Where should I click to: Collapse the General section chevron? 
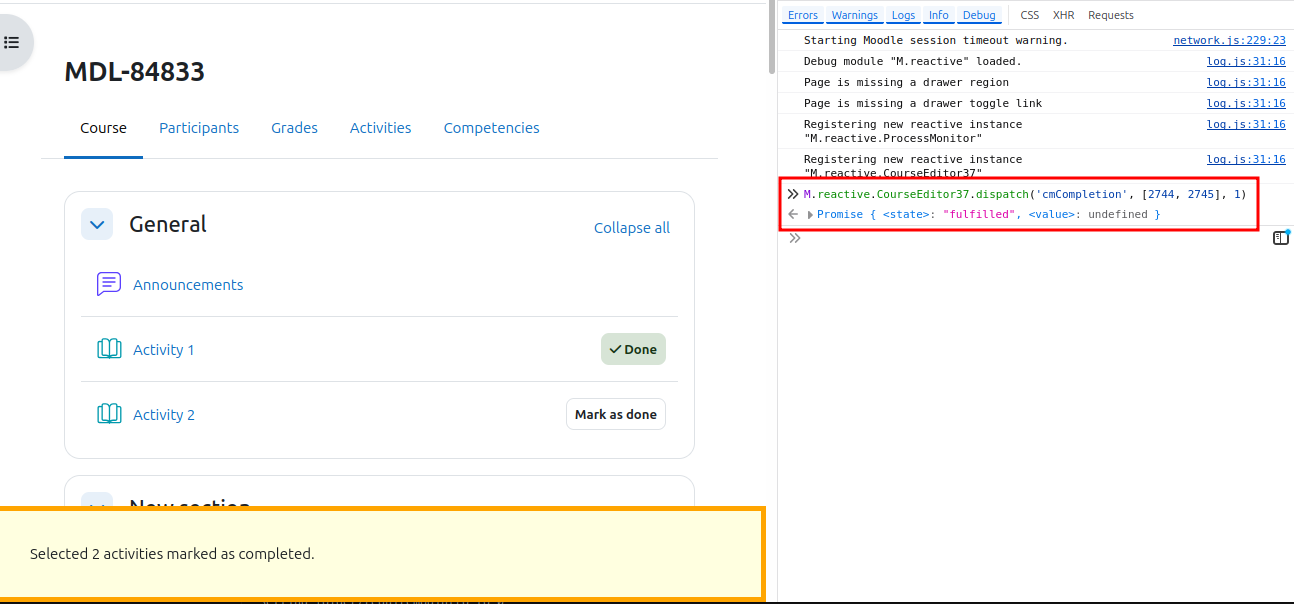pyautogui.click(x=97, y=224)
